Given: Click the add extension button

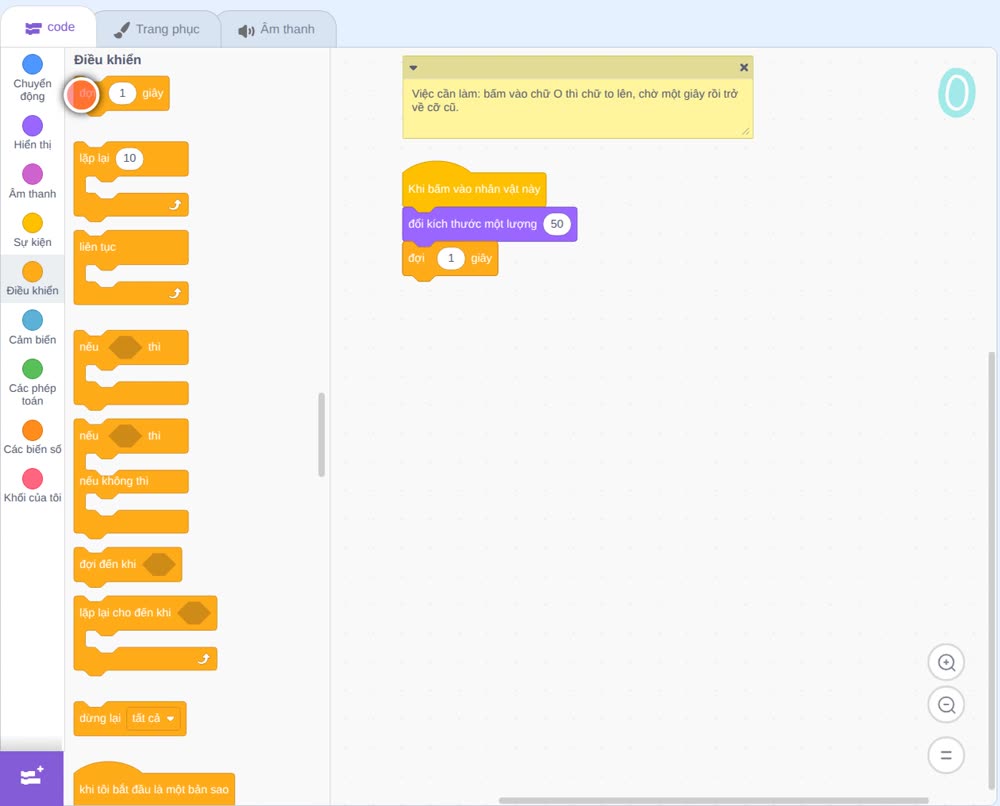Looking at the screenshot, I should (x=32, y=777).
